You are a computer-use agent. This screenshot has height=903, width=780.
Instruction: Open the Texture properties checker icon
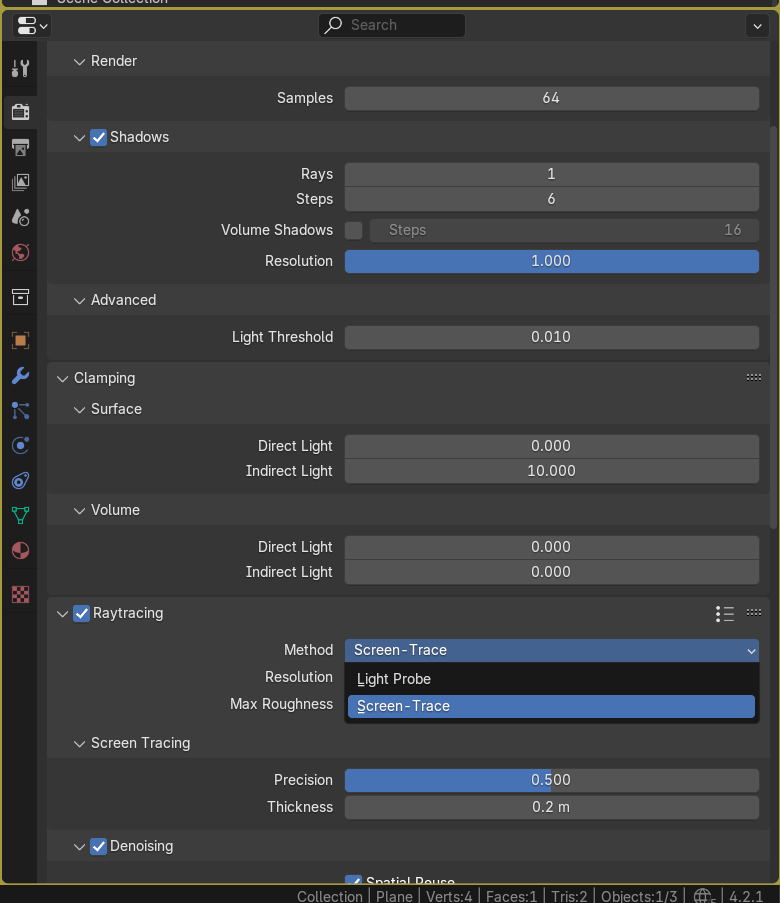click(20, 594)
